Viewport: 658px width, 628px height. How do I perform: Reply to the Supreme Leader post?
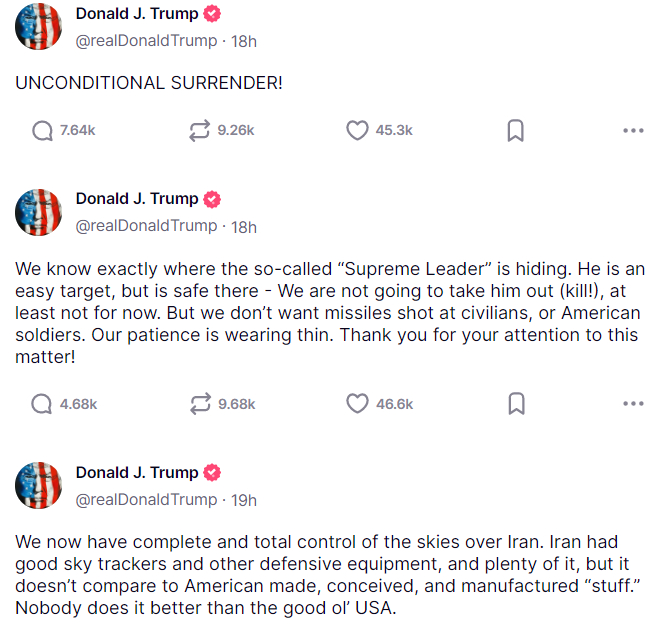pyautogui.click(x=42, y=404)
